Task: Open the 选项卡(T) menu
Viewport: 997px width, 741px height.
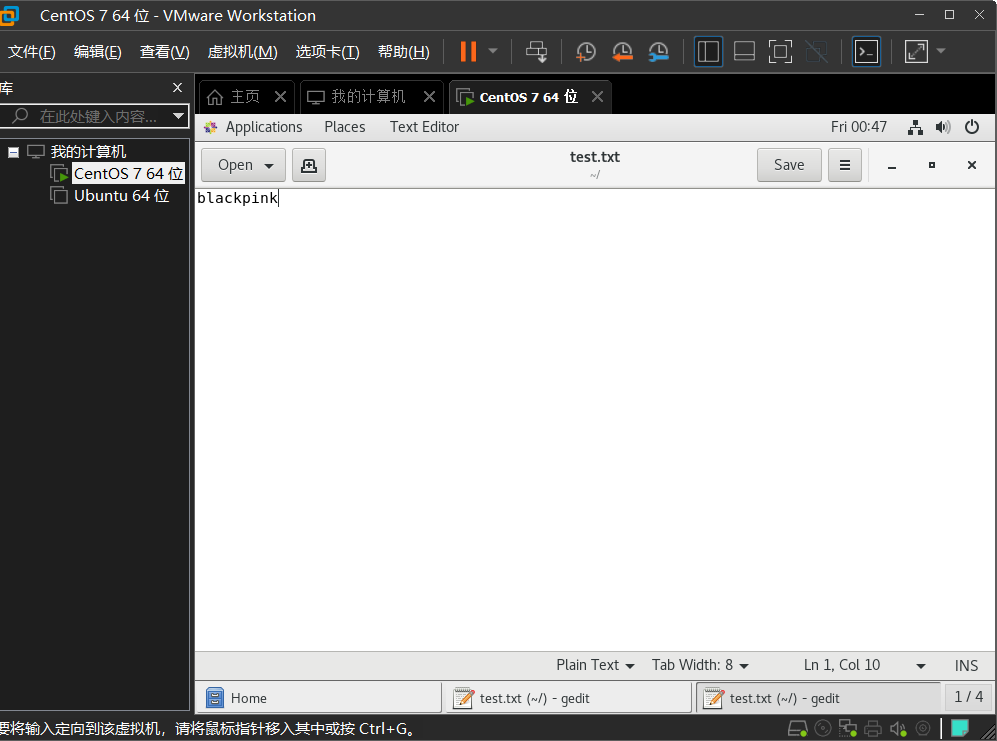Action: [x=327, y=52]
